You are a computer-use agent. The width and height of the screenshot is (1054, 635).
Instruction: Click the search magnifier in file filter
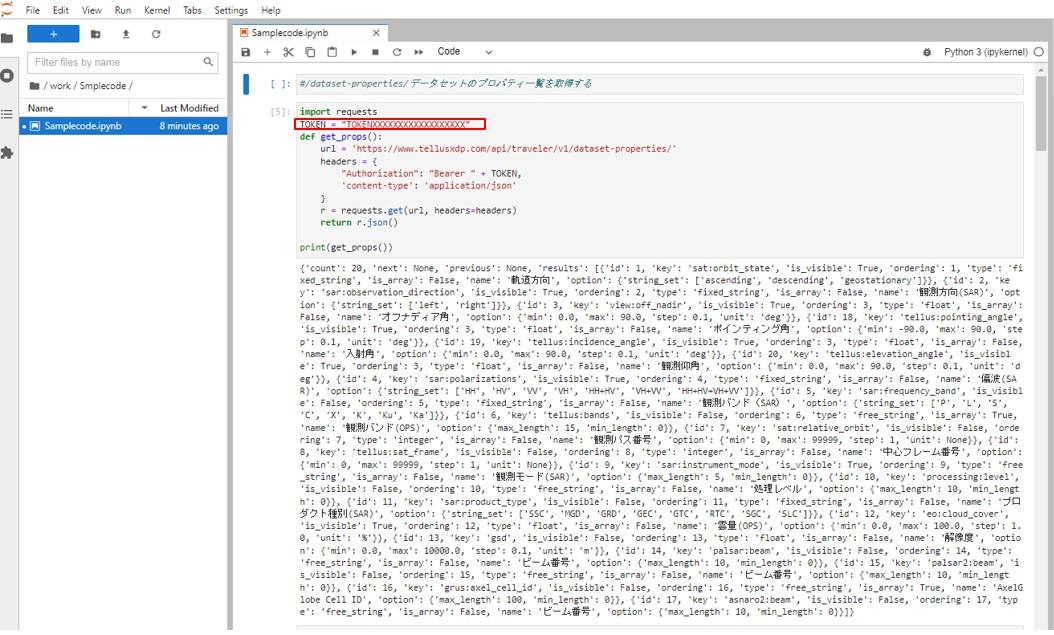point(208,62)
